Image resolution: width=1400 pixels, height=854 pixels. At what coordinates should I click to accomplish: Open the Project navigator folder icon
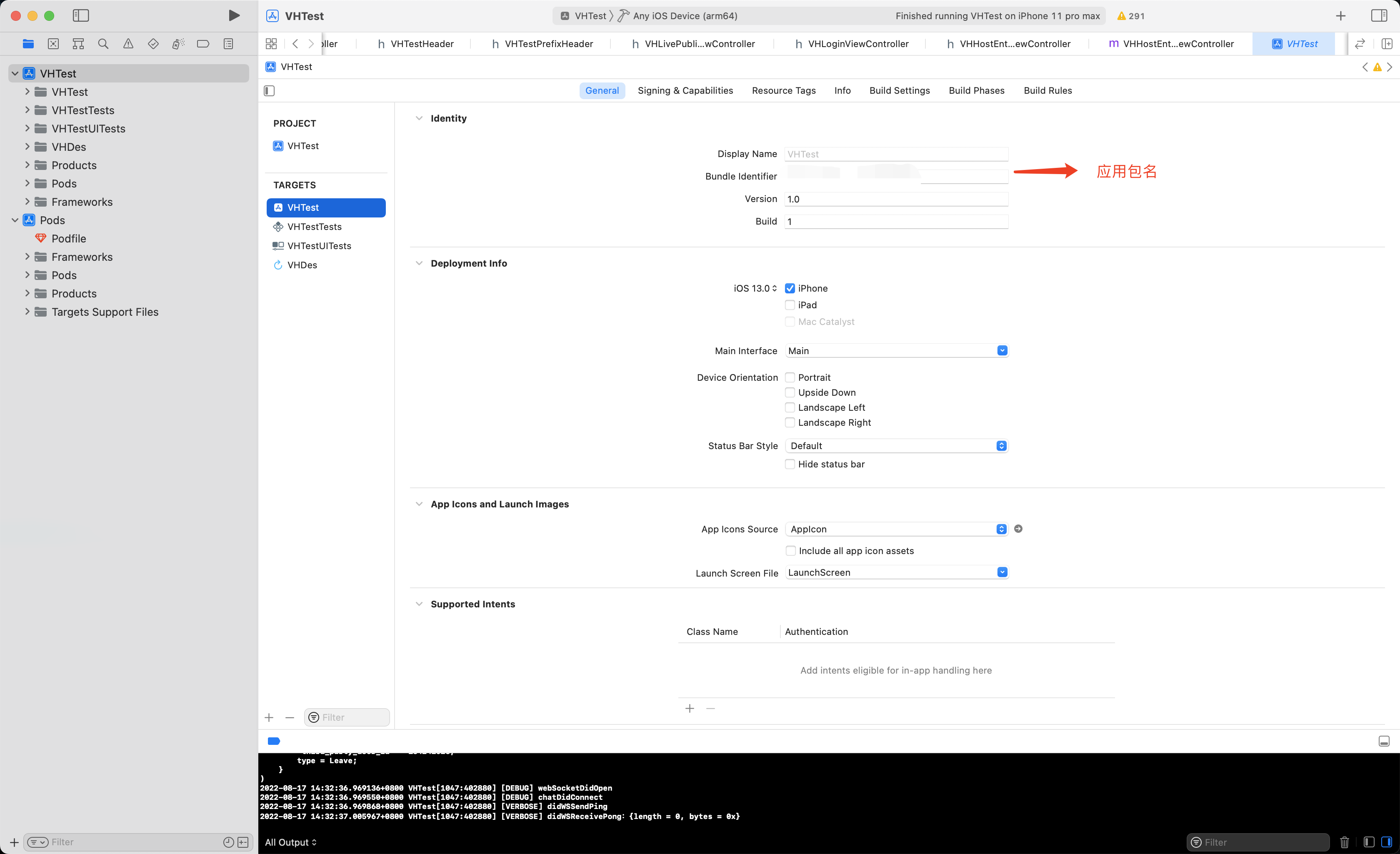click(x=28, y=44)
